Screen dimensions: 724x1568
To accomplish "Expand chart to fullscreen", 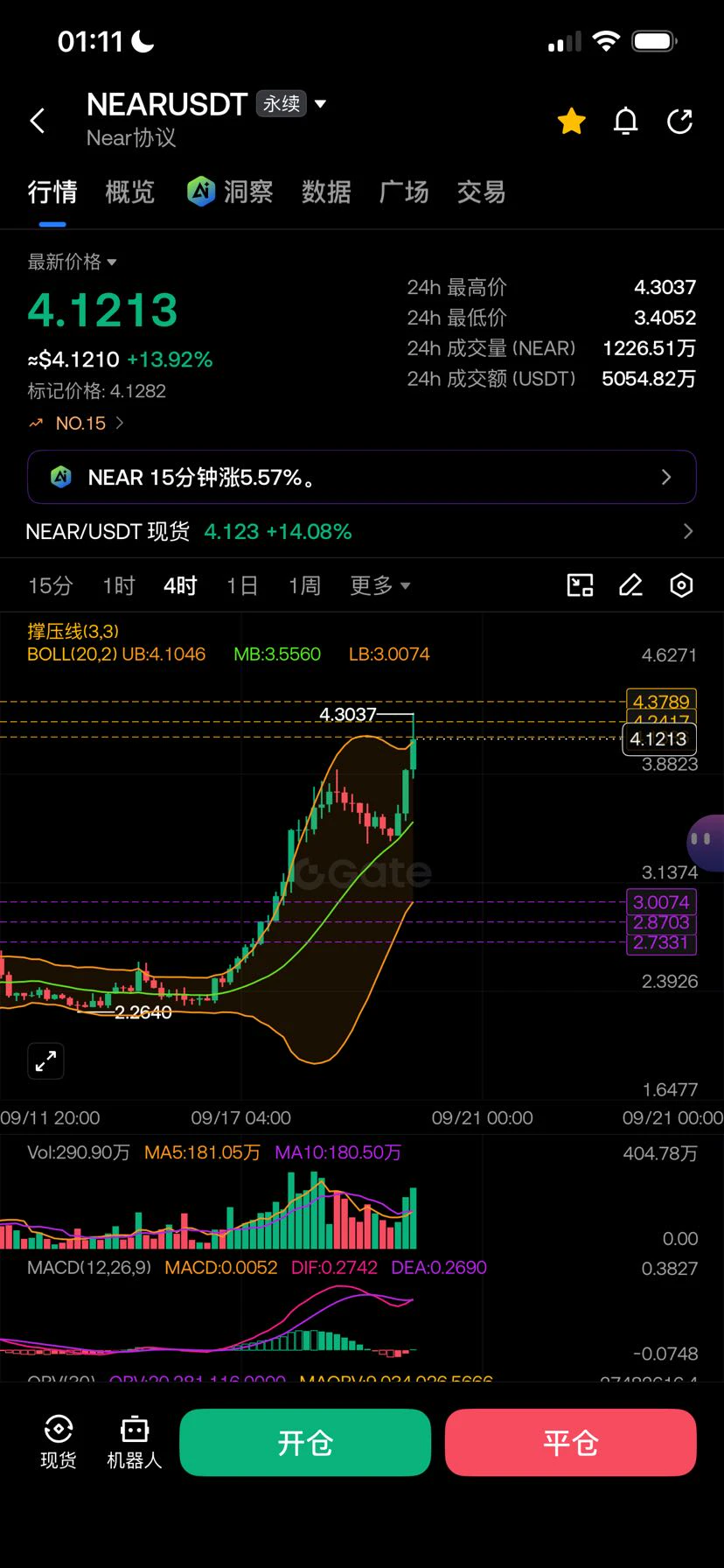I will click(x=45, y=1061).
